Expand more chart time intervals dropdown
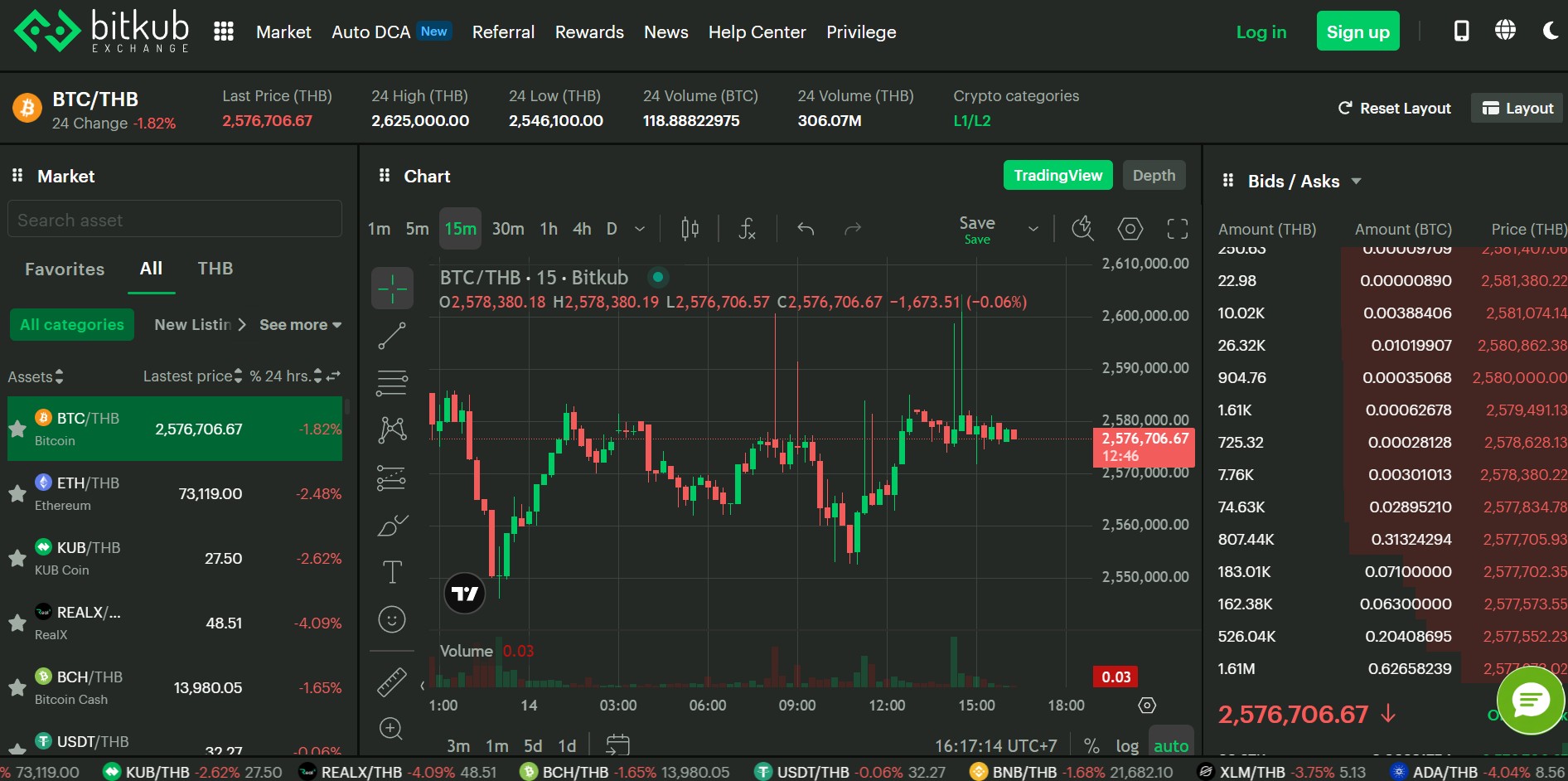The height and width of the screenshot is (781, 1568). point(640,229)
